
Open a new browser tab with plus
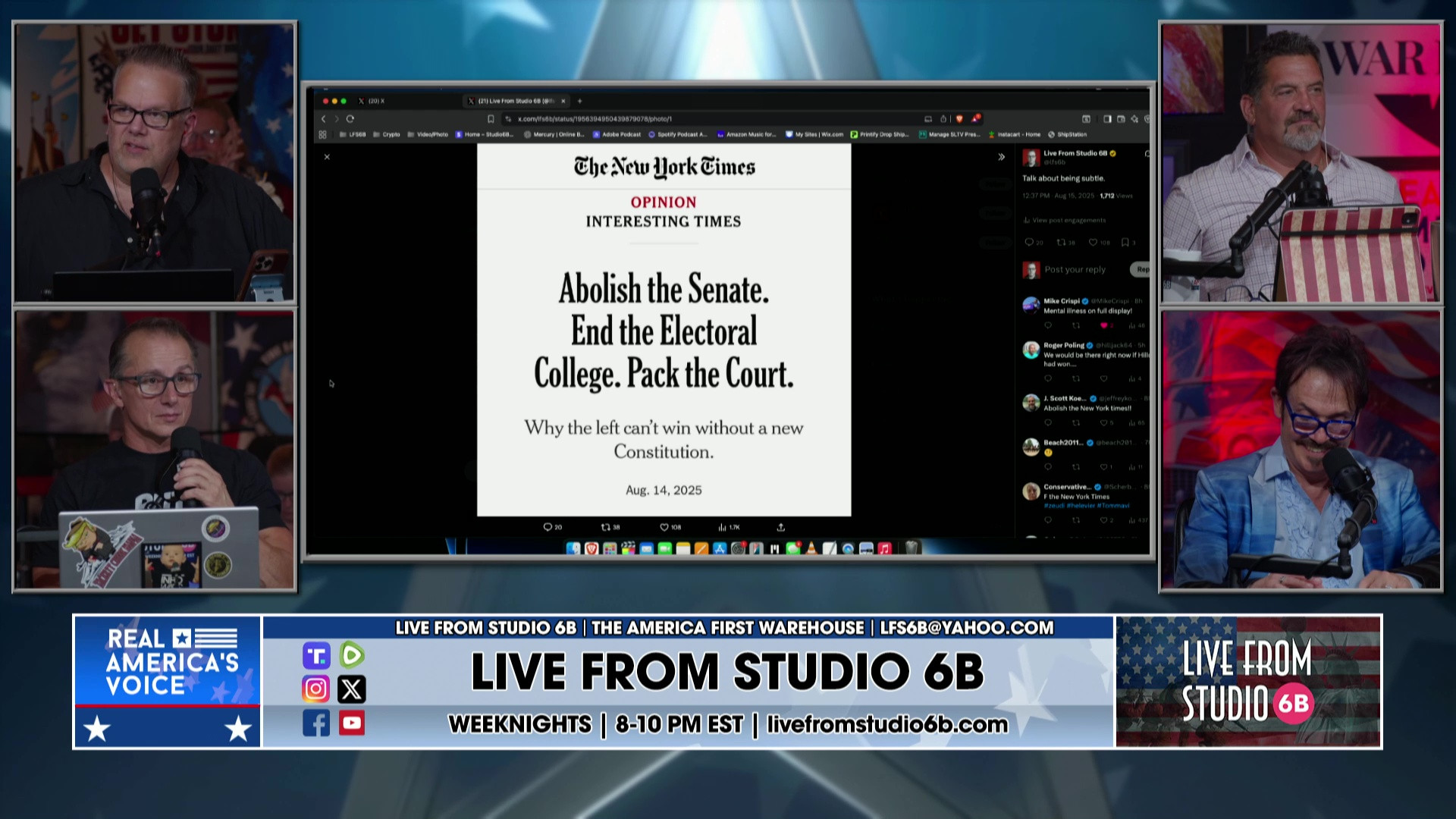click(580, 101)
